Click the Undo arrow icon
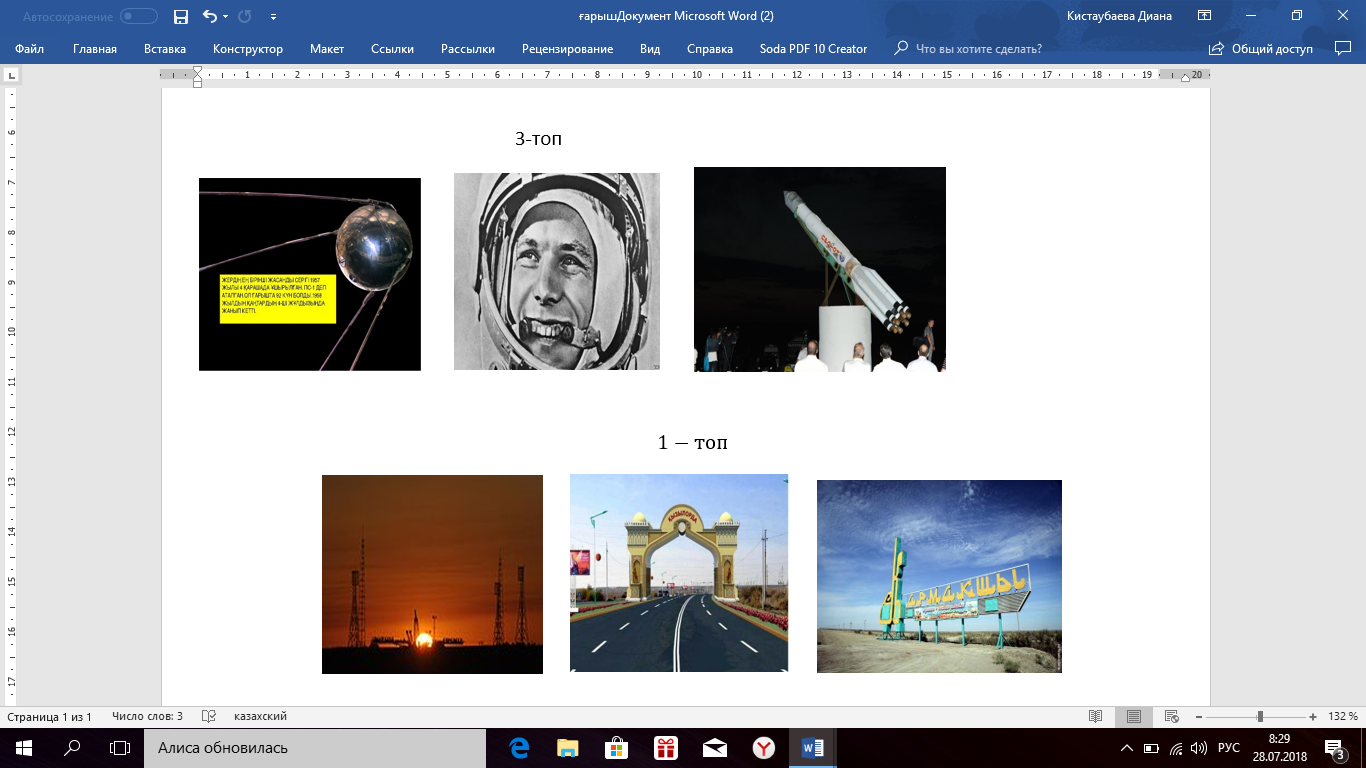Screen dimensions: 1366x768 (x=209, y=16)
